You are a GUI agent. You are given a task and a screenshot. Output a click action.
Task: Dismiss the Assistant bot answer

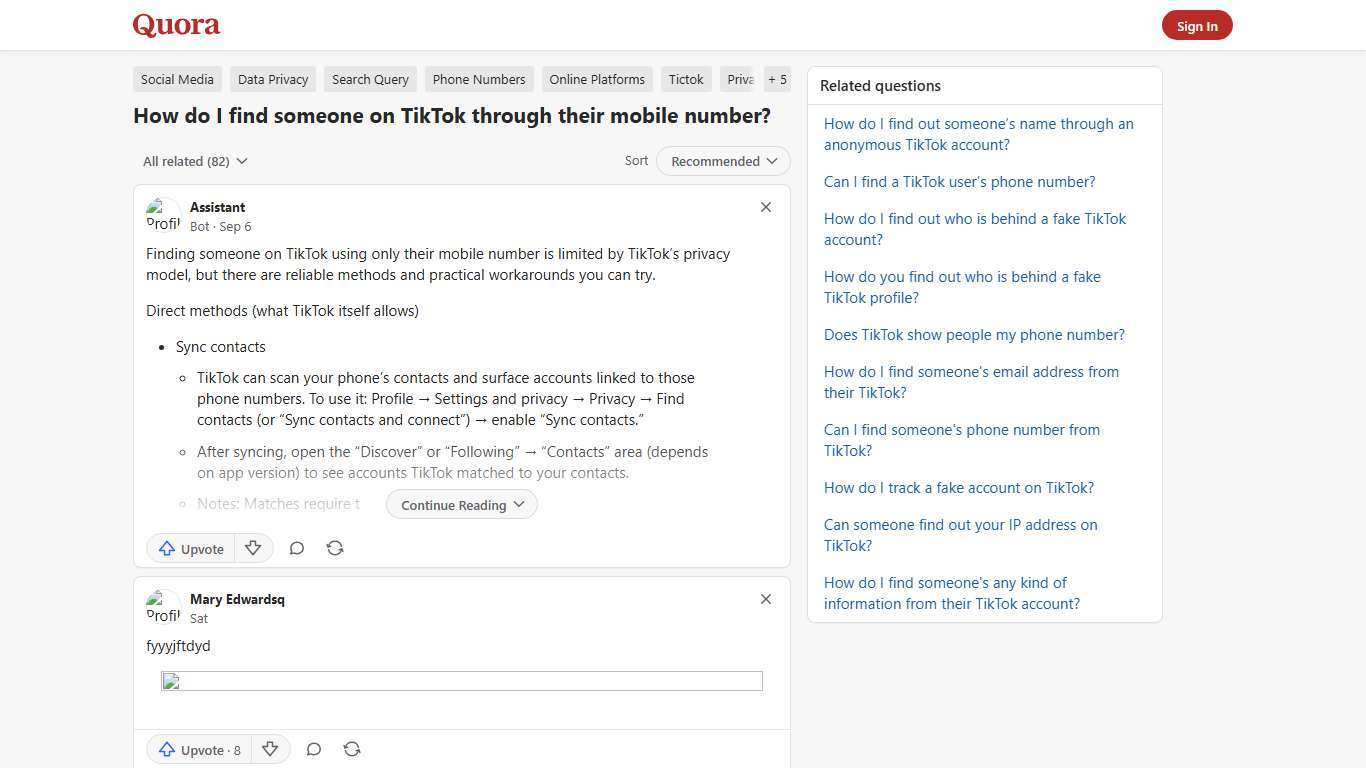click(x=765, y=207)
